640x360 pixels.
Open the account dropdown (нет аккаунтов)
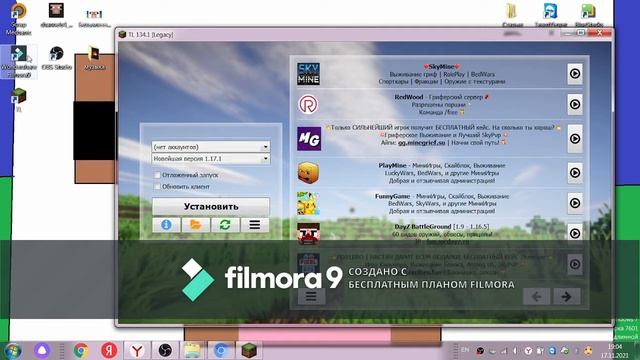coord(211,147)
